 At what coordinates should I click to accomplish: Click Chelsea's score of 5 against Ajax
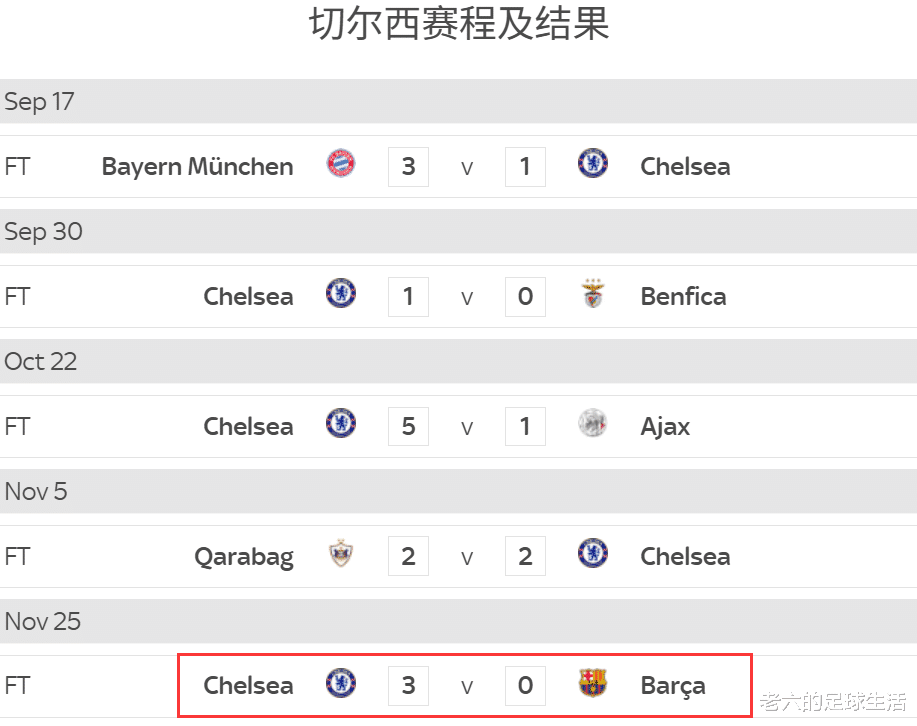point(408,426)
